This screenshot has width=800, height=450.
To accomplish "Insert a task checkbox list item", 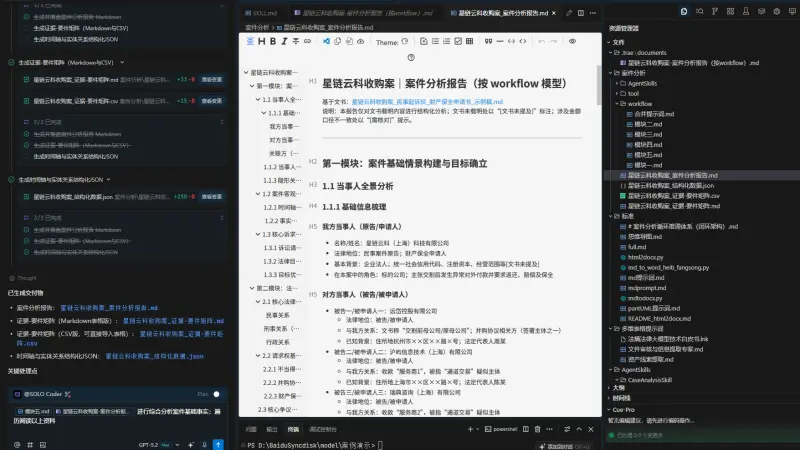I will (458, 41).
